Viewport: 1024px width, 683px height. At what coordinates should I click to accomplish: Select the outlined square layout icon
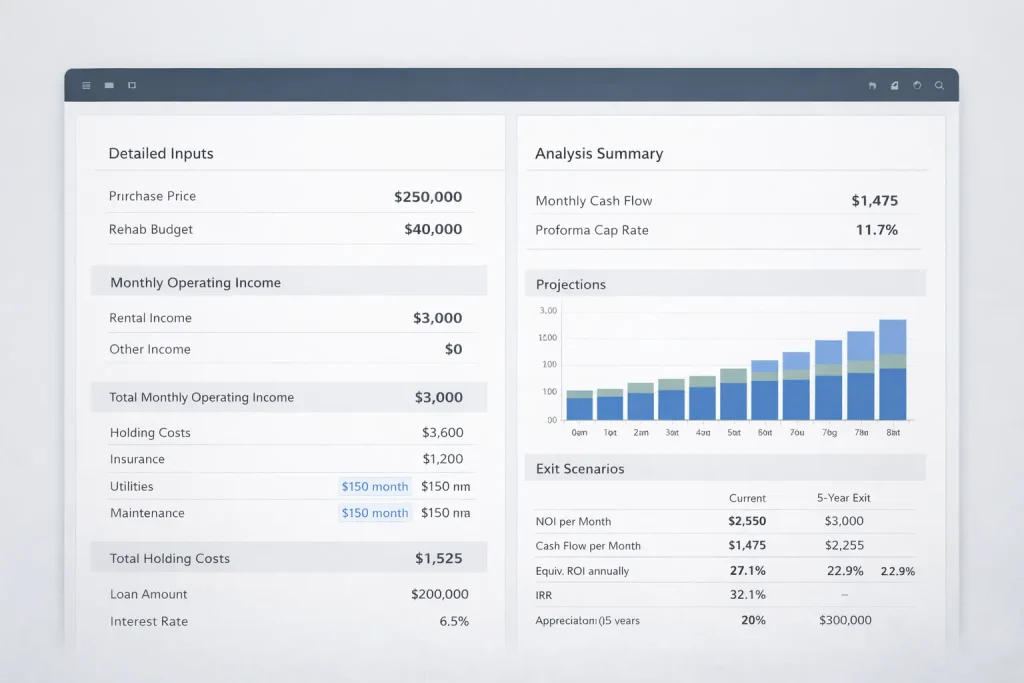point(131,85)
